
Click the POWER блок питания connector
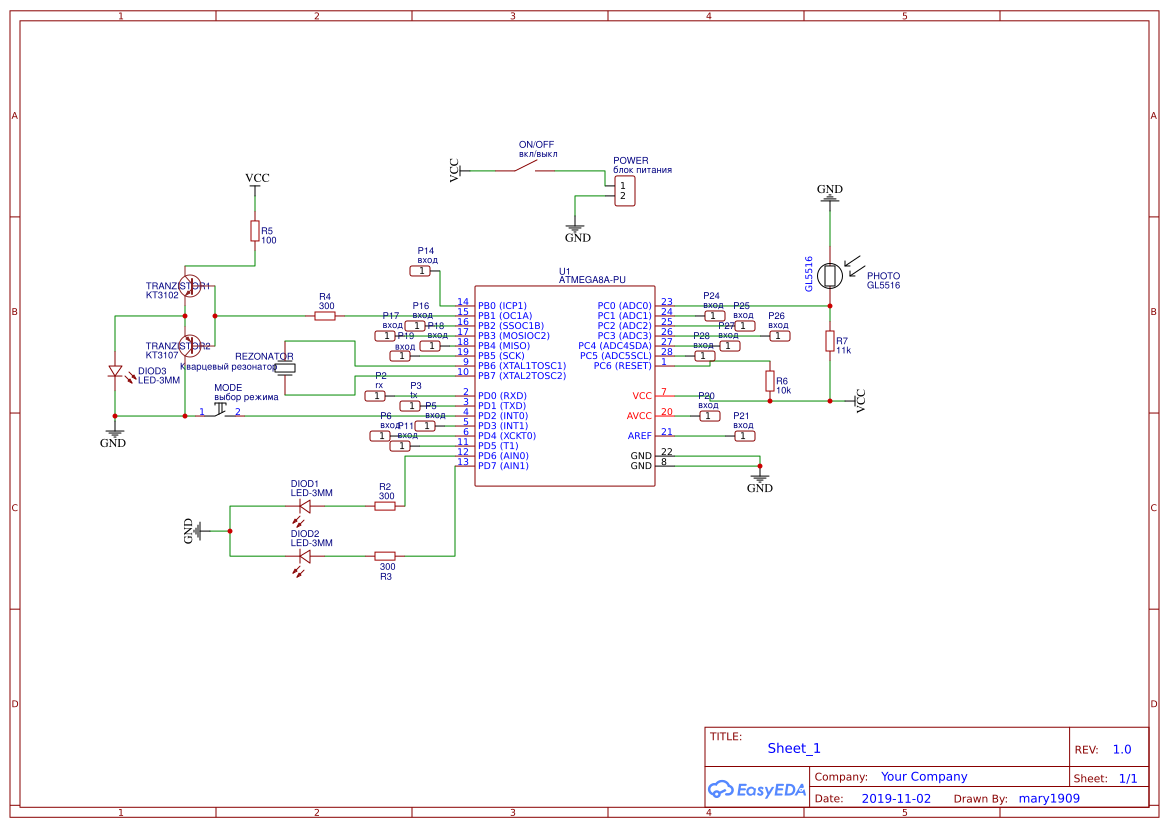(x=624, y=190)
